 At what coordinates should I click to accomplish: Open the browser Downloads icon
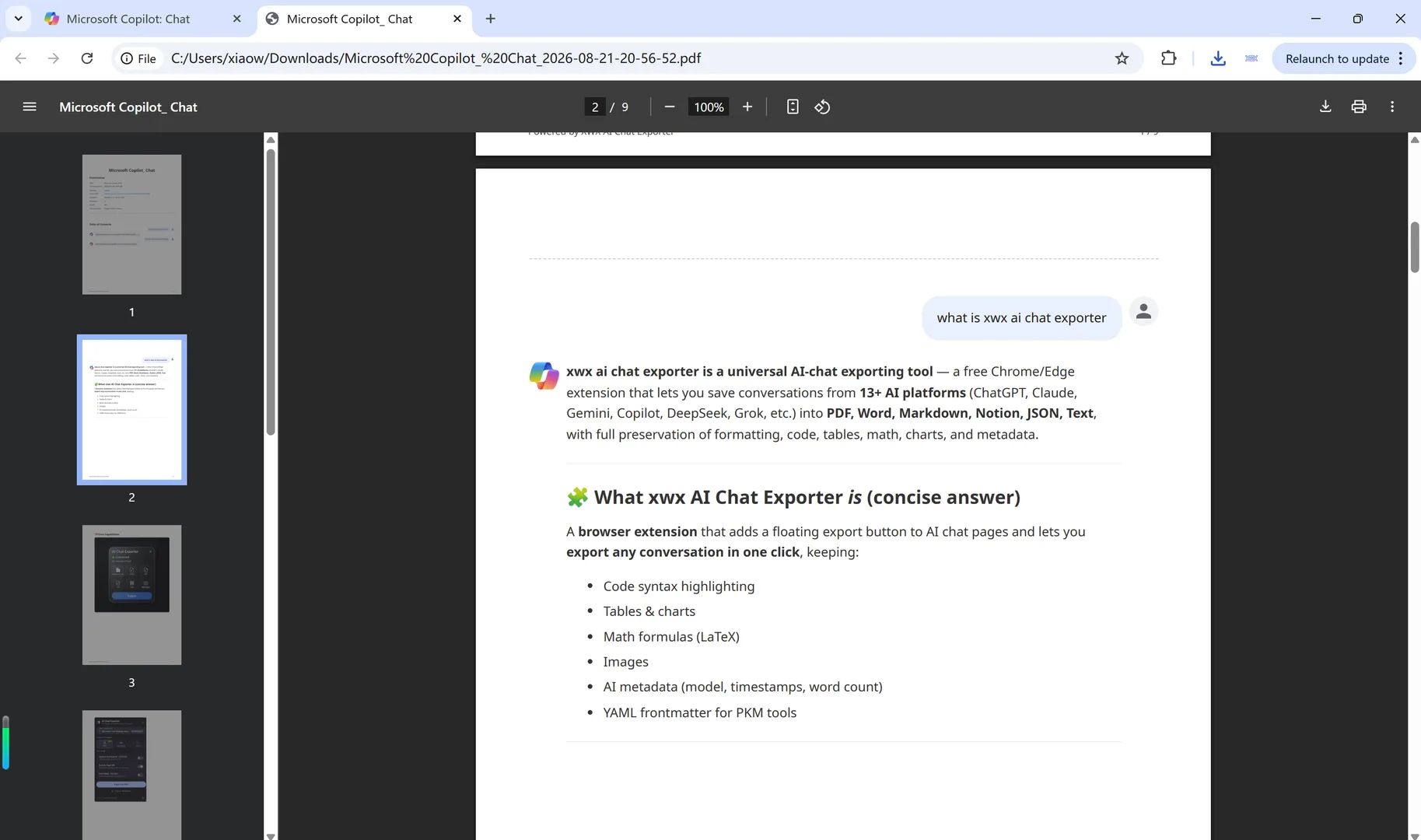[x=1218, y=58]
